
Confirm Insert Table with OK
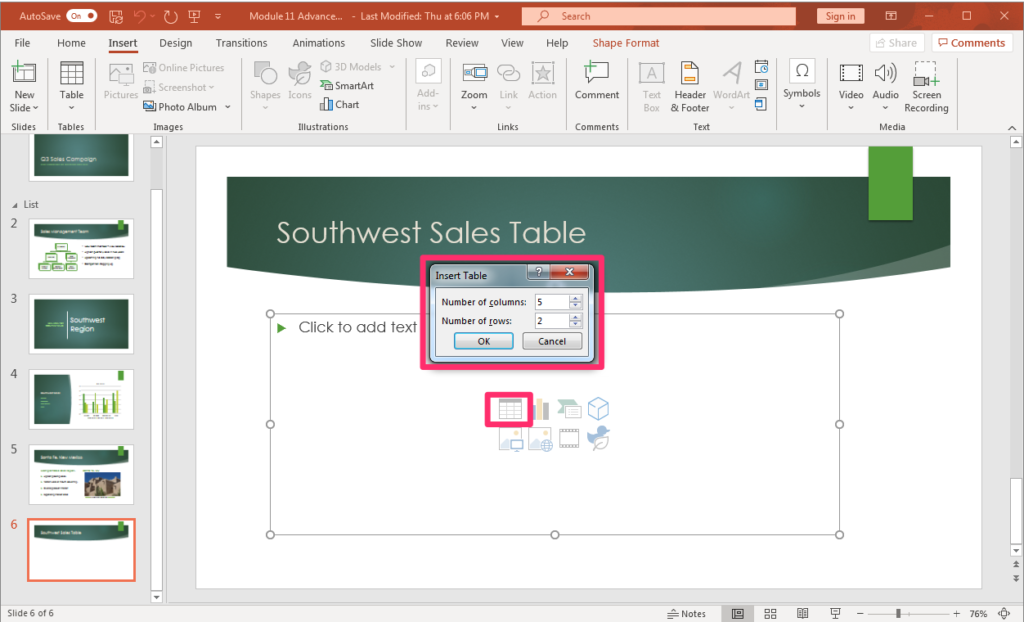pyautogui.click(x=483, y=340)
